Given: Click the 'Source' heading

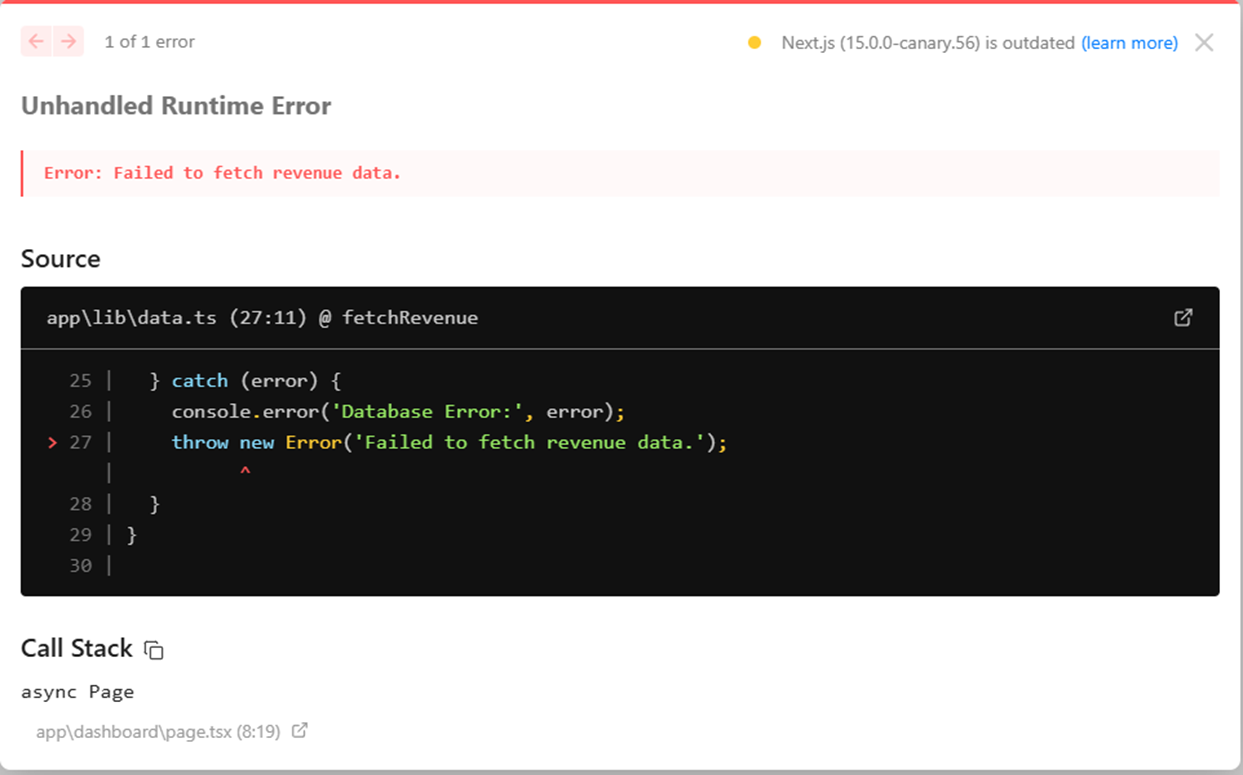Looking at the screenshot, I should (61, 259).
